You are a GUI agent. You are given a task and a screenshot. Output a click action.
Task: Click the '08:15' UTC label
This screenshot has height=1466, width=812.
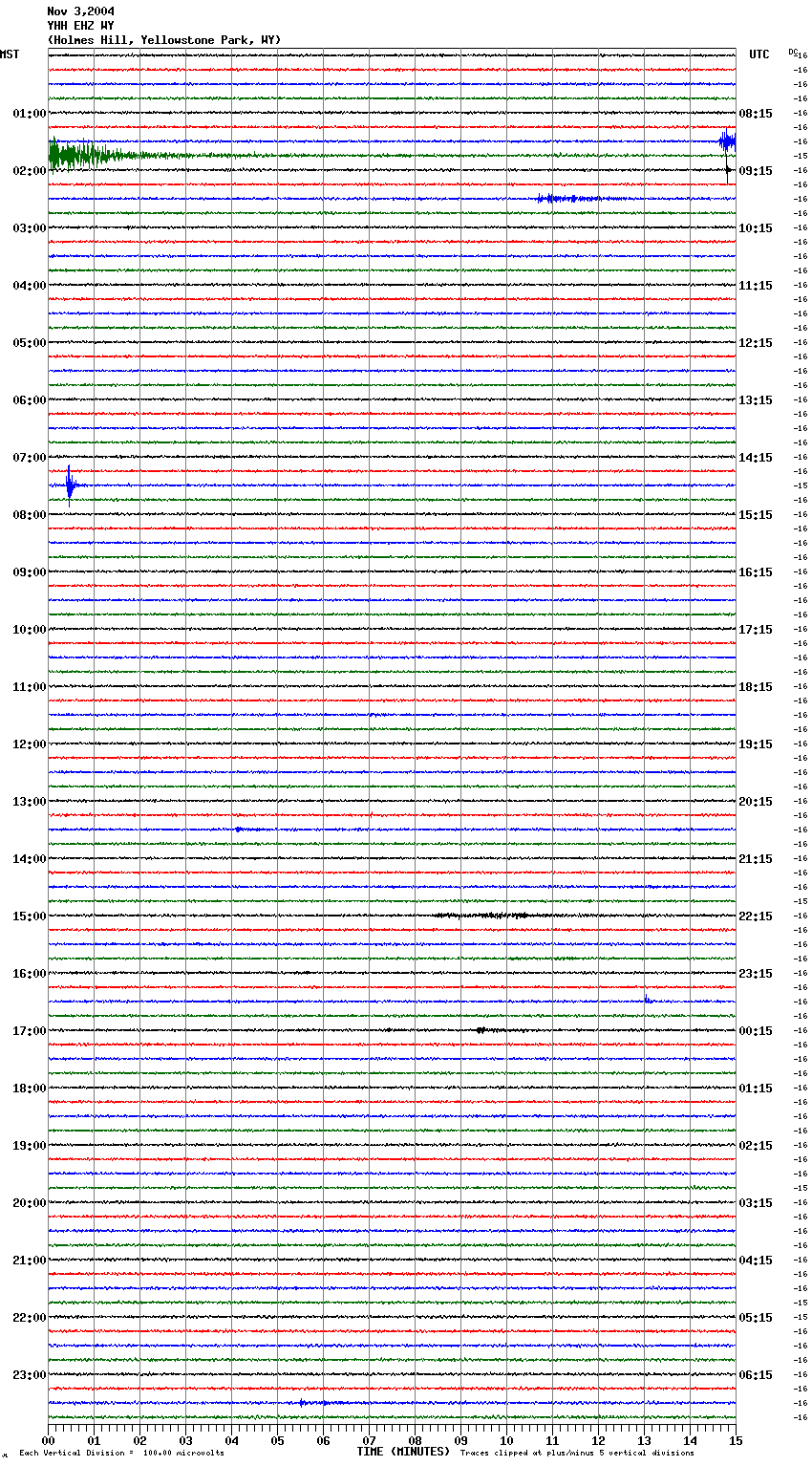pyautogui.click(x=756, y=114)
